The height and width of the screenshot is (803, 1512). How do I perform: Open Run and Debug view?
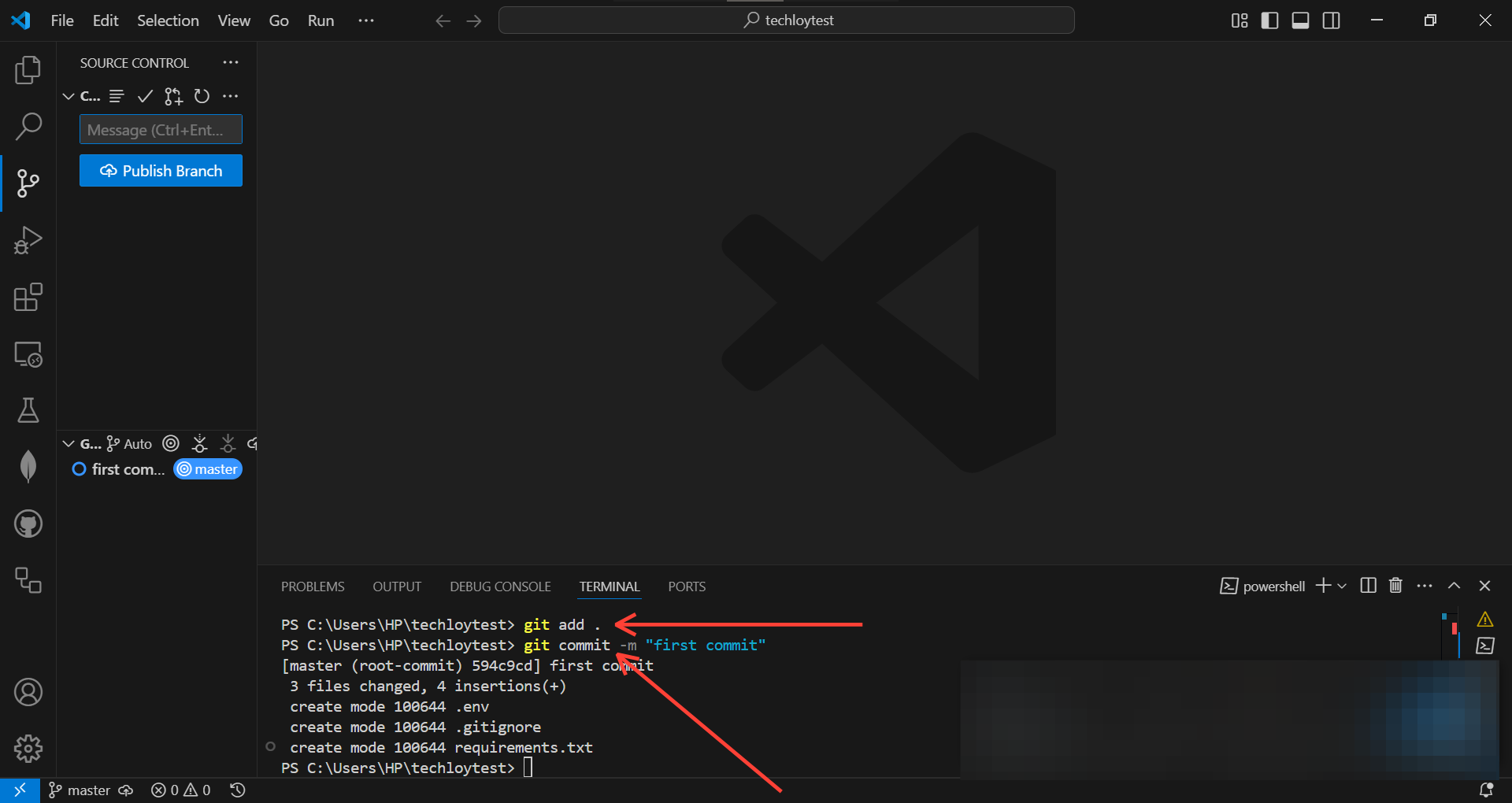[x=28, y=240]
